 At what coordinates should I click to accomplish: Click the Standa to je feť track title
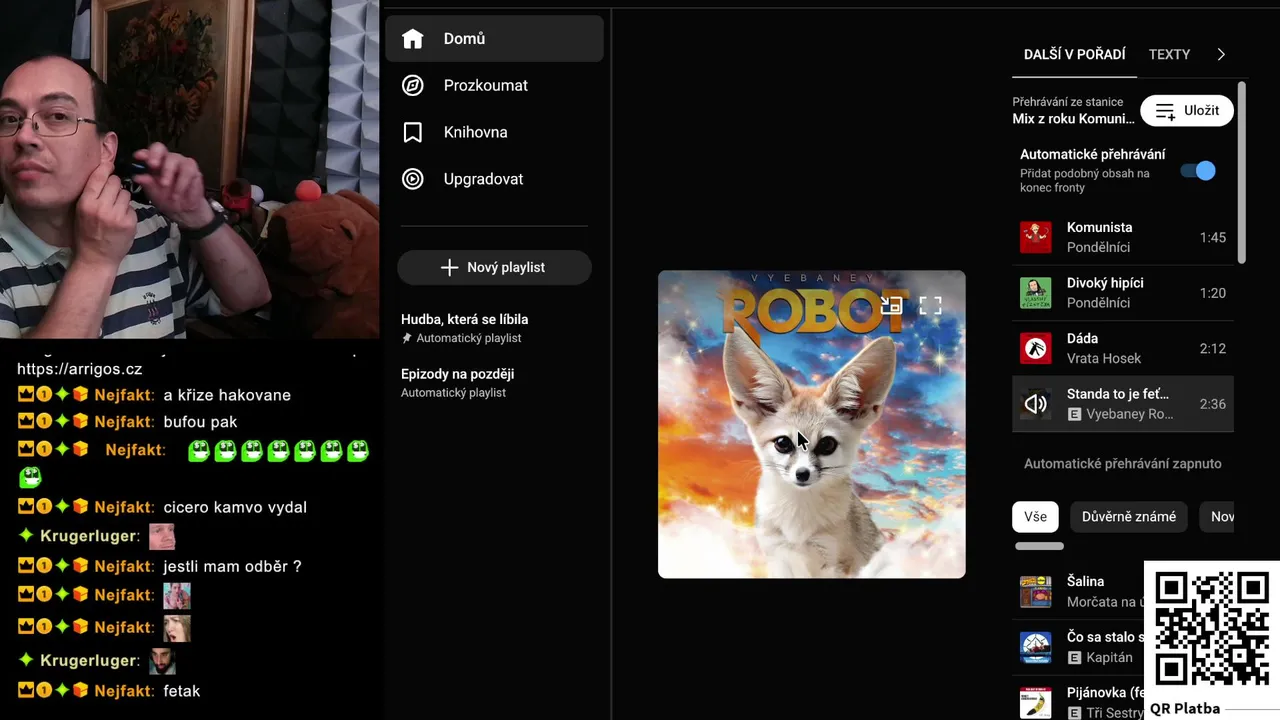coord(1118,394)
